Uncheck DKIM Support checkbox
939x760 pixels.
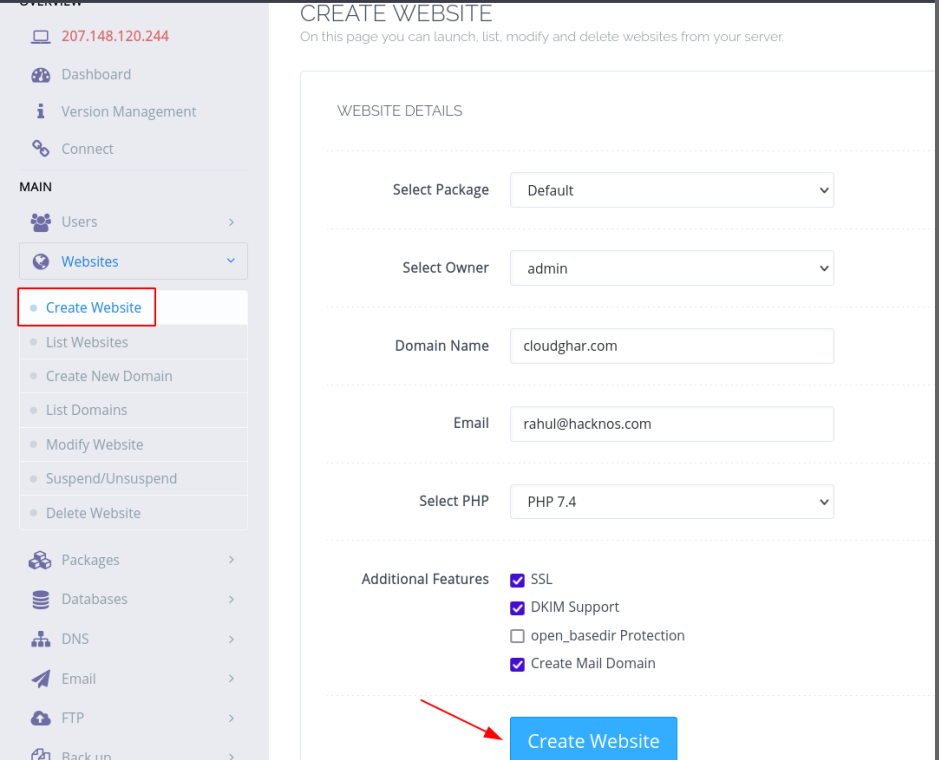[x=517, y=608]
